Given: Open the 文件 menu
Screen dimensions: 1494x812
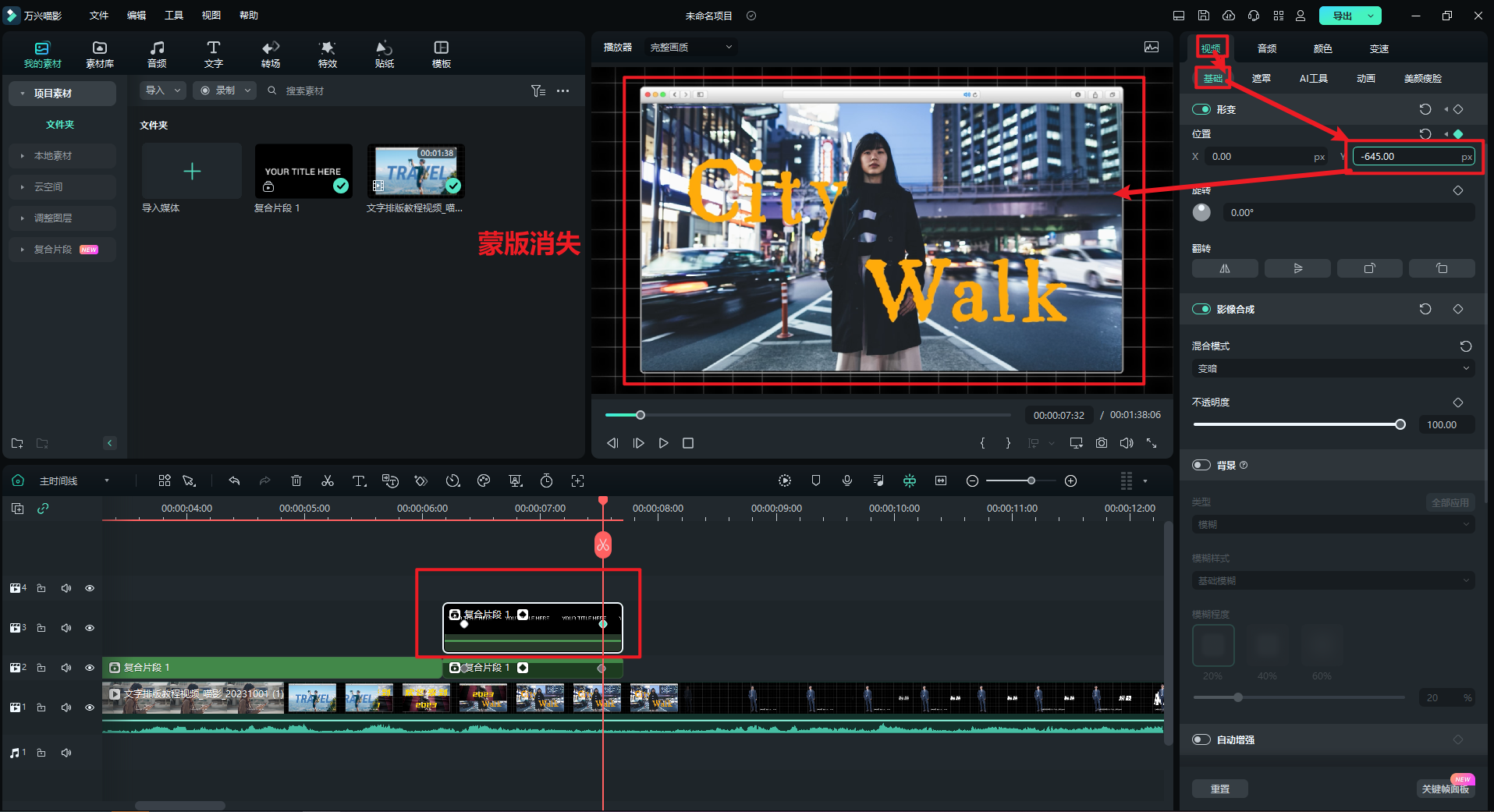Looking at the screenshot, I should (x=99, y=16).
